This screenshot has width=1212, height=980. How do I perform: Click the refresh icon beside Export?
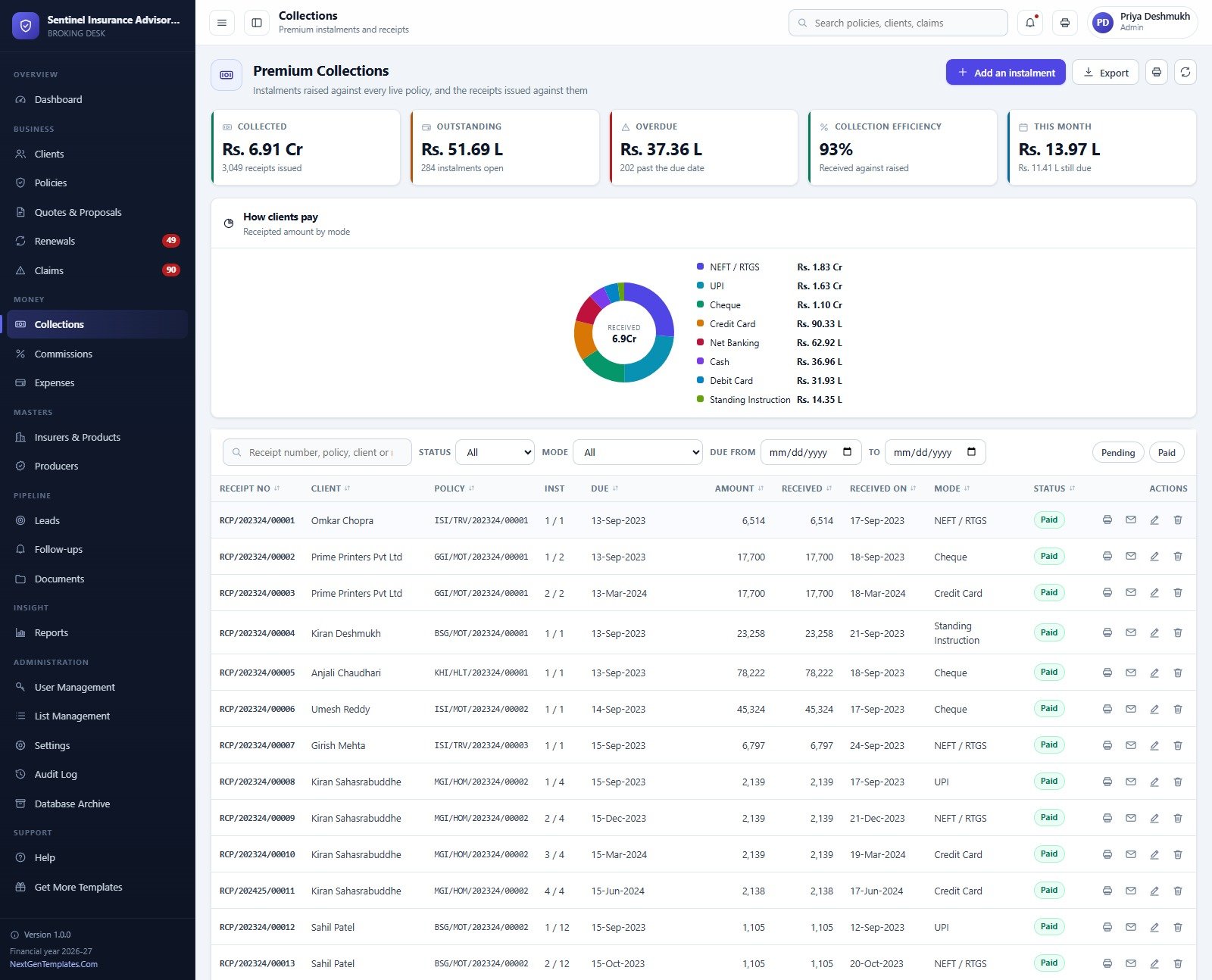[1185, 73]
